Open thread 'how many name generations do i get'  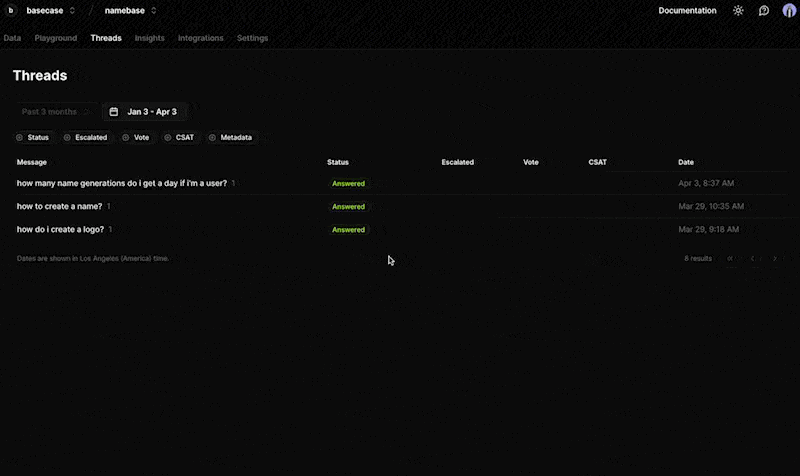pyautogui.click(x=122, y=183)
